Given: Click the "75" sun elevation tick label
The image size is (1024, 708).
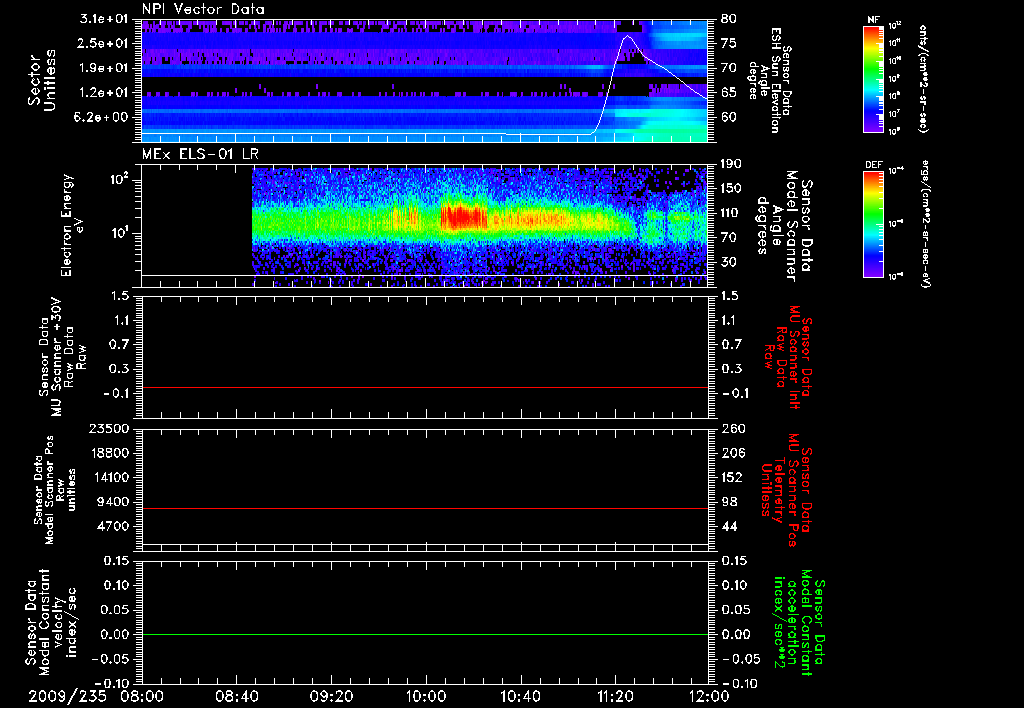Looking at the screenshot, I should pos(729,43).
